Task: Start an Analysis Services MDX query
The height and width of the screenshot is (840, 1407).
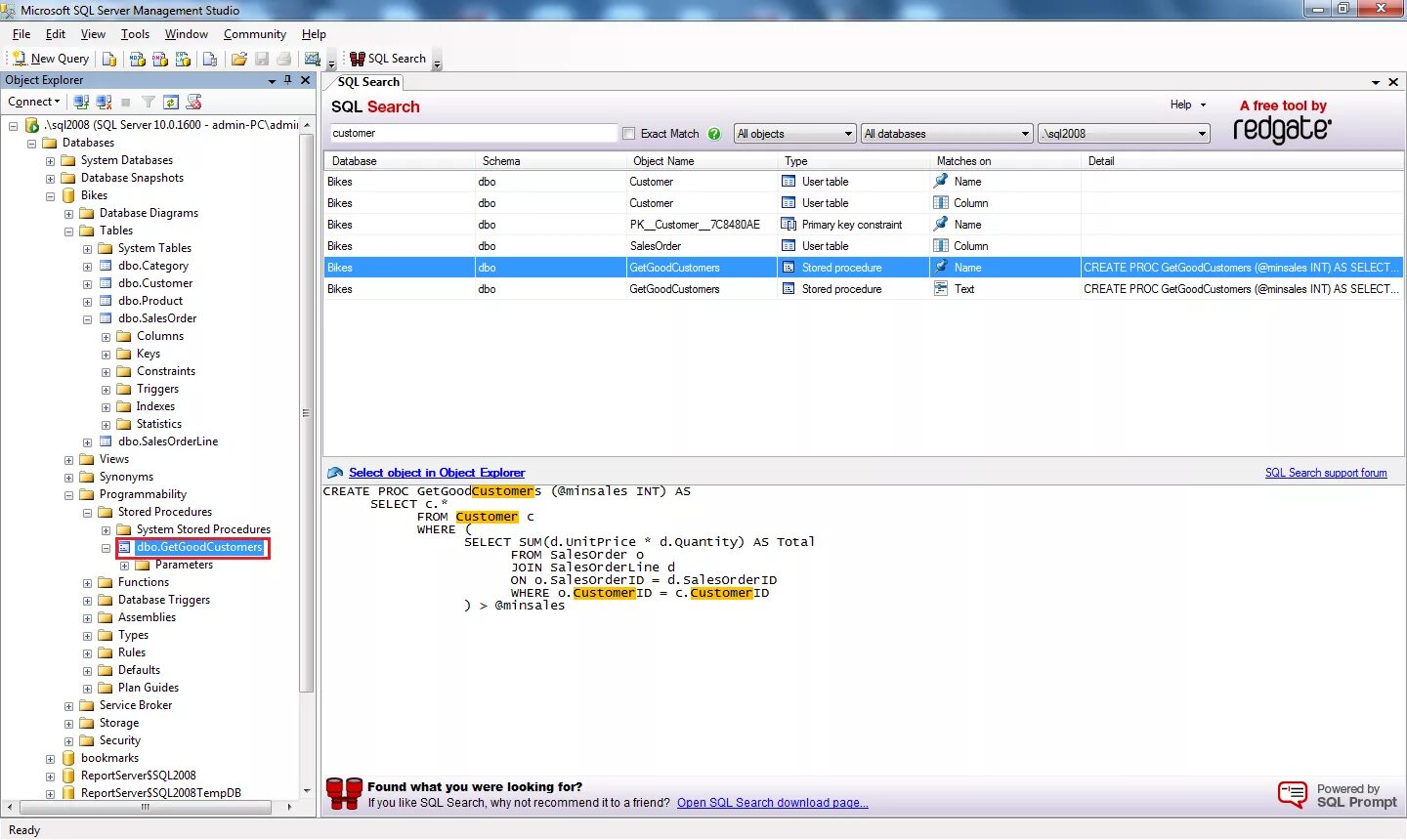Action: 138,59
